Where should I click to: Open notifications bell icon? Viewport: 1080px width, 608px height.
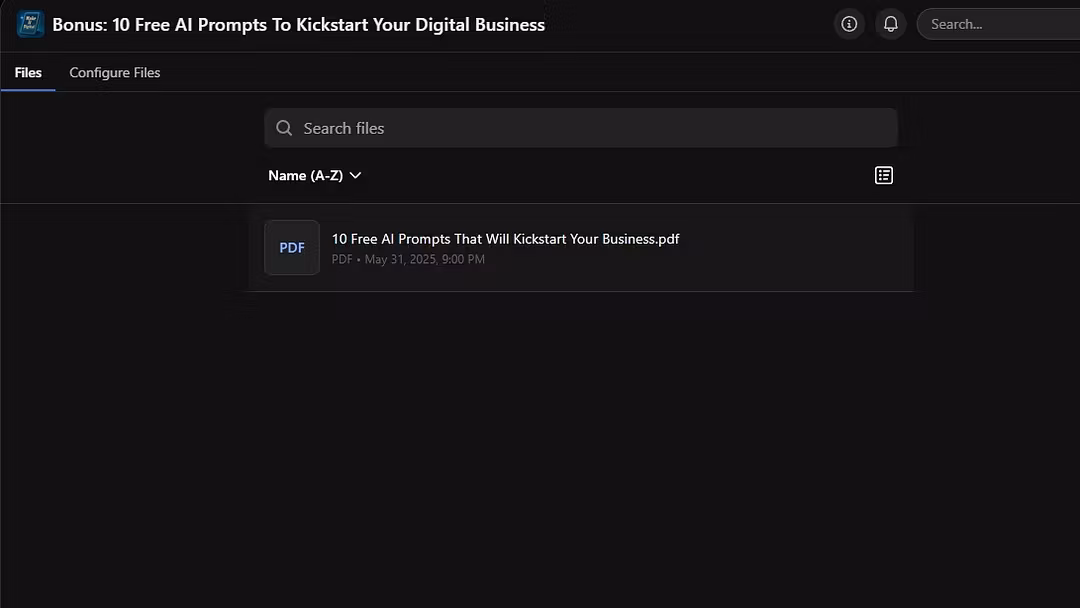pyautogui.click(x=891, y=24)
